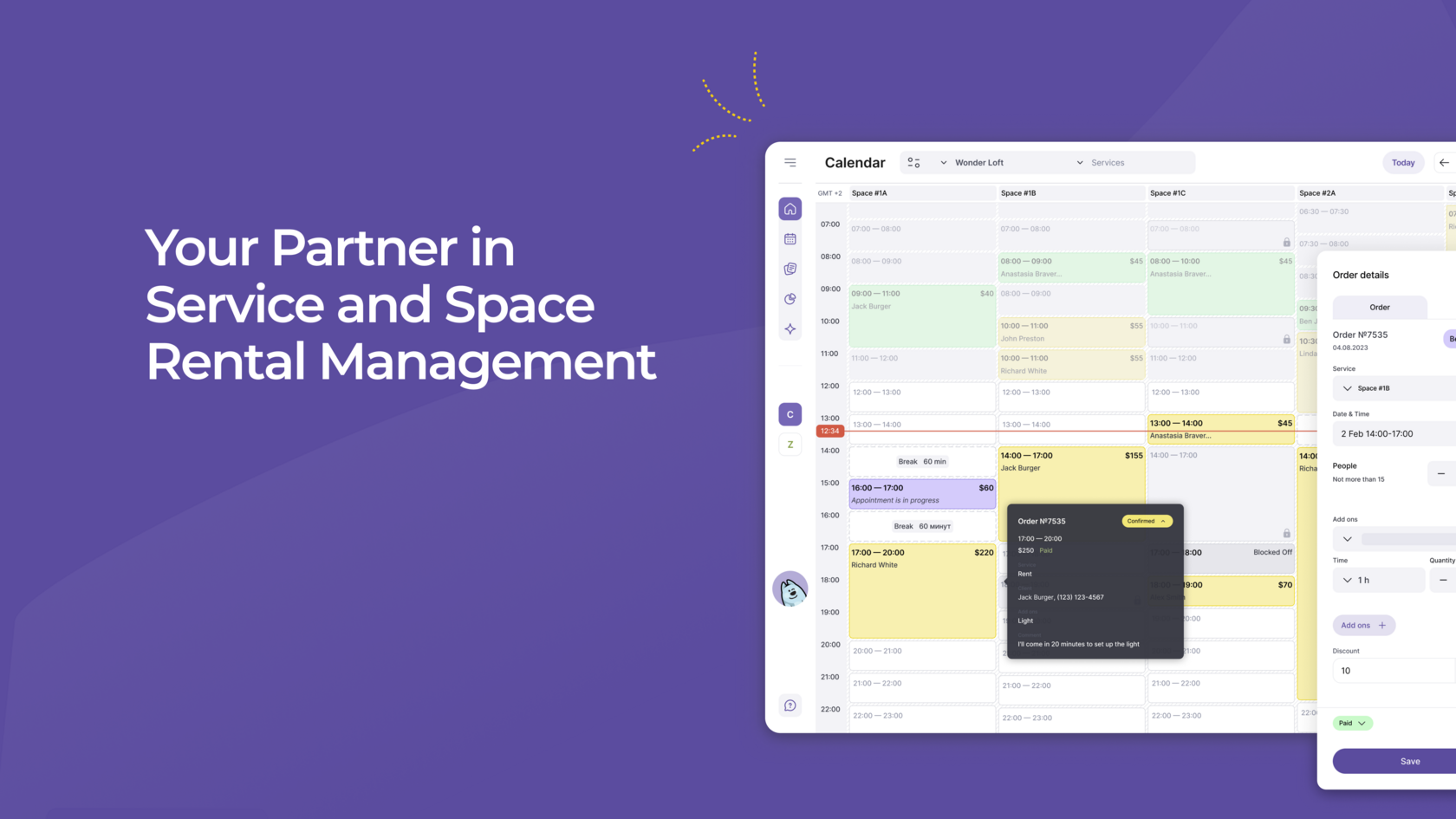Screen dimensions: 1456x819
Task: Decrease People count with minus button
Action: tap(1441, 473)
